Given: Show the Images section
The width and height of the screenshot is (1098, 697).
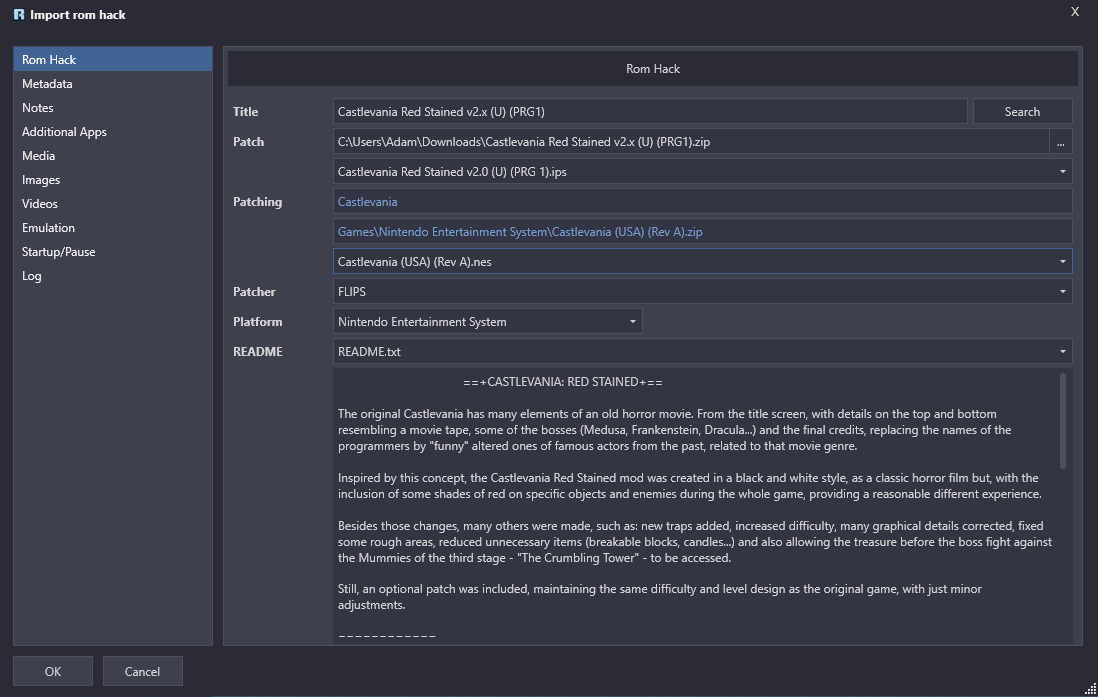Looking at the screenshot, I should pos(113,180).
